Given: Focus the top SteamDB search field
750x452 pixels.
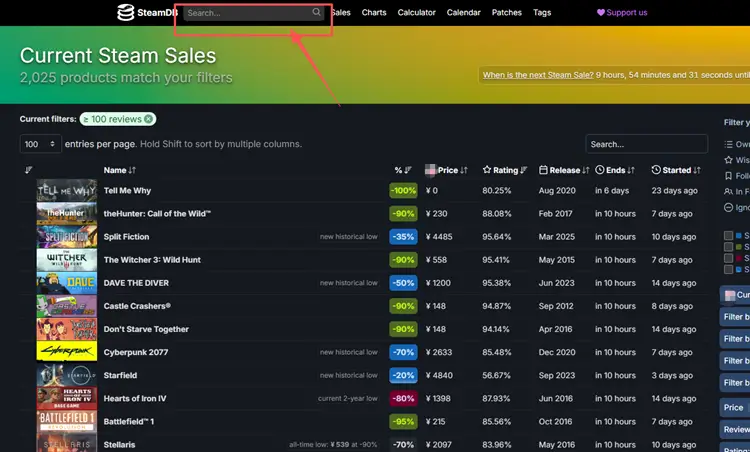Looking at the screenshot, I should (x=254, y=12).
